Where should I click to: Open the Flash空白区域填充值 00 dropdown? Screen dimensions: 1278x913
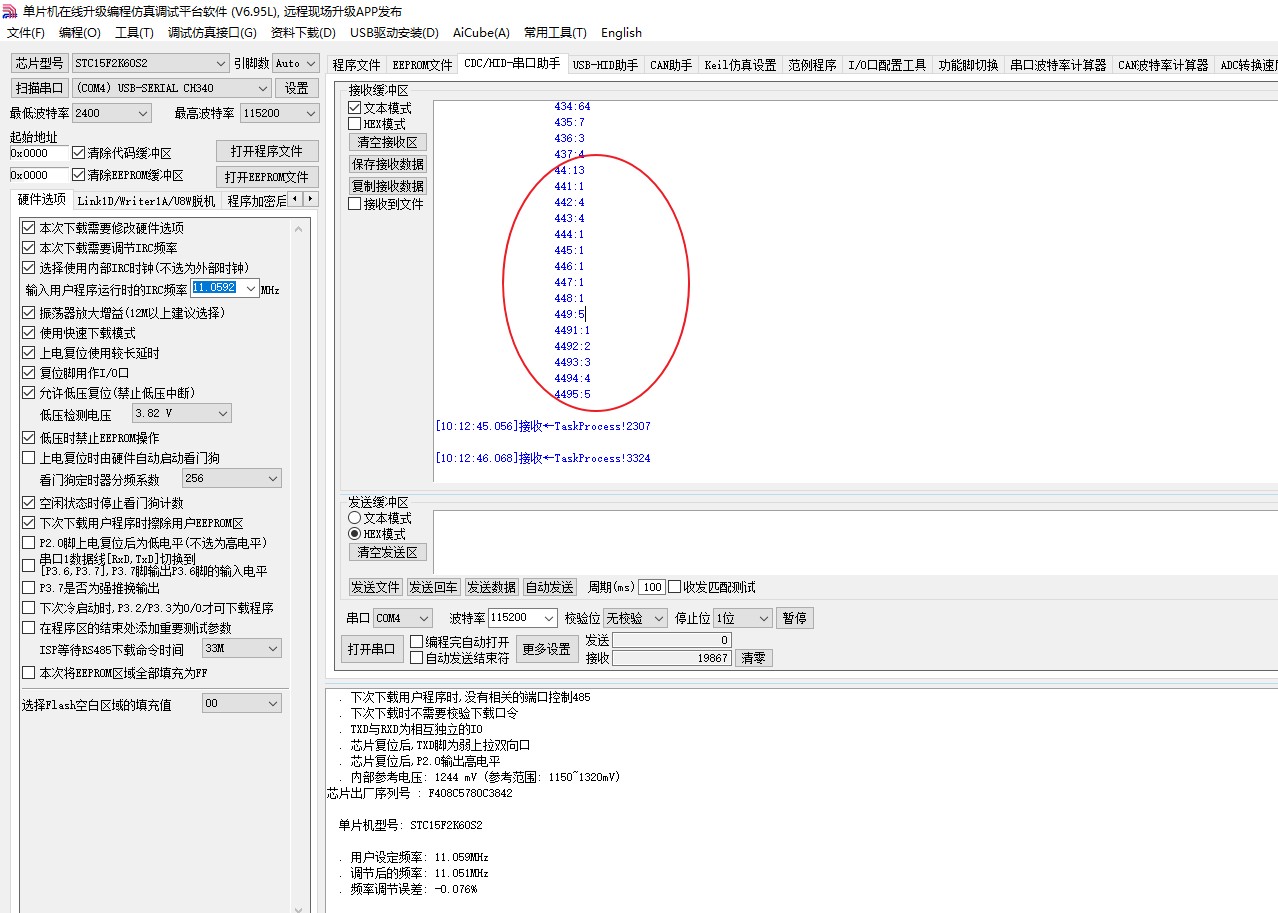tap(272, 704)
